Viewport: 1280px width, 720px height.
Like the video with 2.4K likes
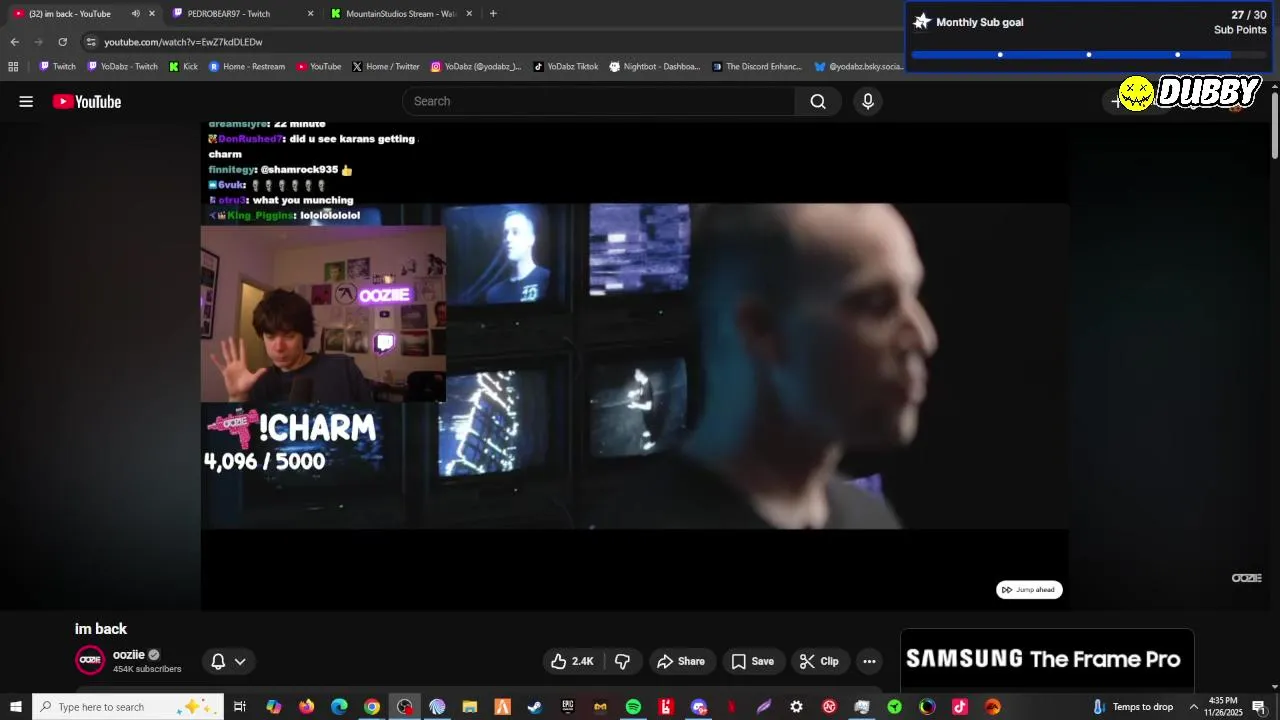pyautogui.click(x=572, y=661)
